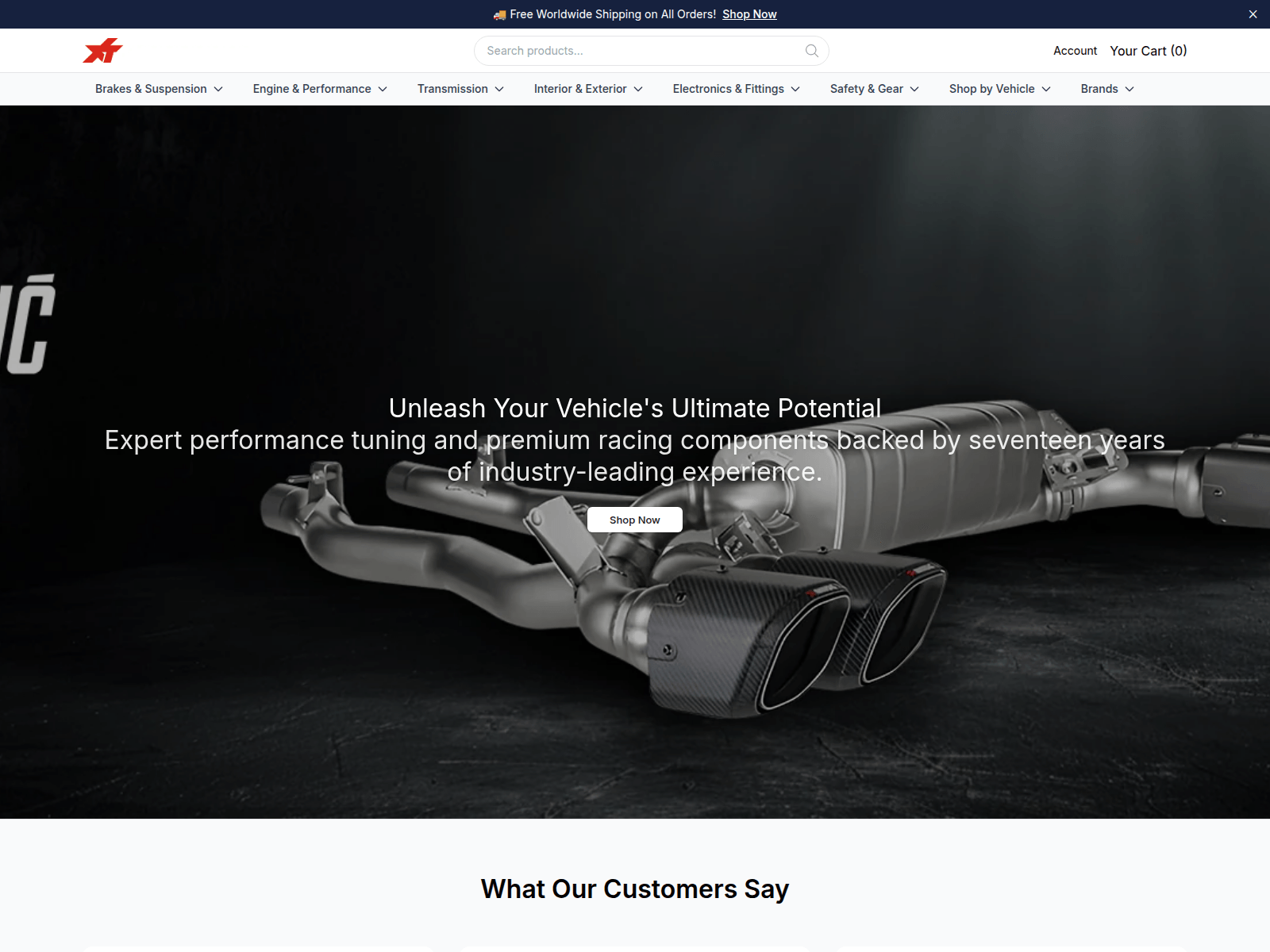Screen dimensions: 1270x952
Task: Click the red store logo
Action: 102,51
